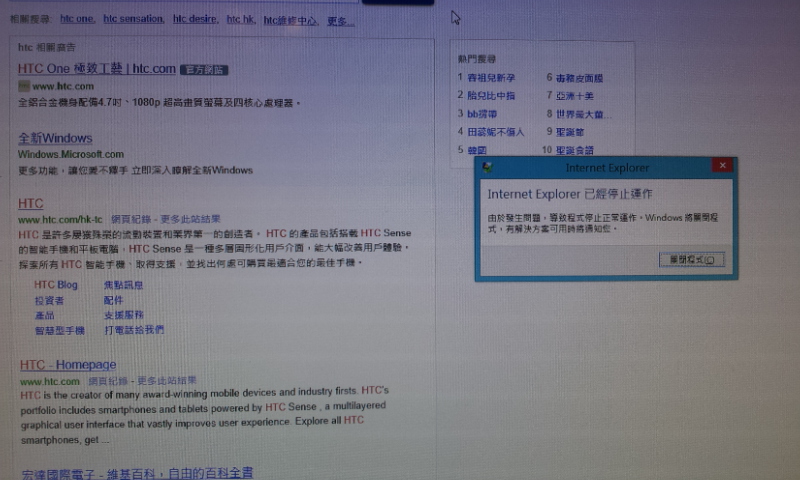This screenshot has height=480, width=800.
Task: Open the '配件' sitelink
Action: pos(113,300)
